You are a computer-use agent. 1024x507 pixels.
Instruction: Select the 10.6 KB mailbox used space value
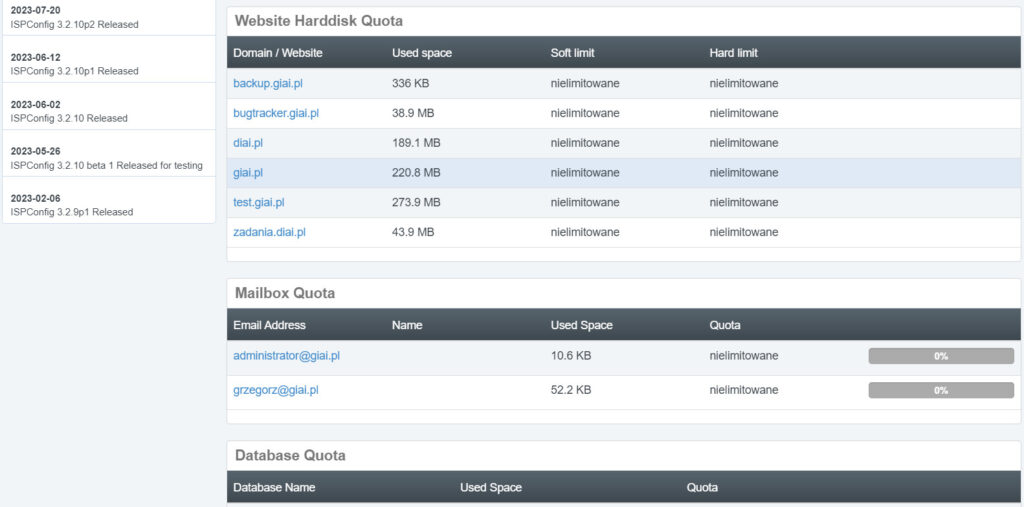(x=571, y=356)
